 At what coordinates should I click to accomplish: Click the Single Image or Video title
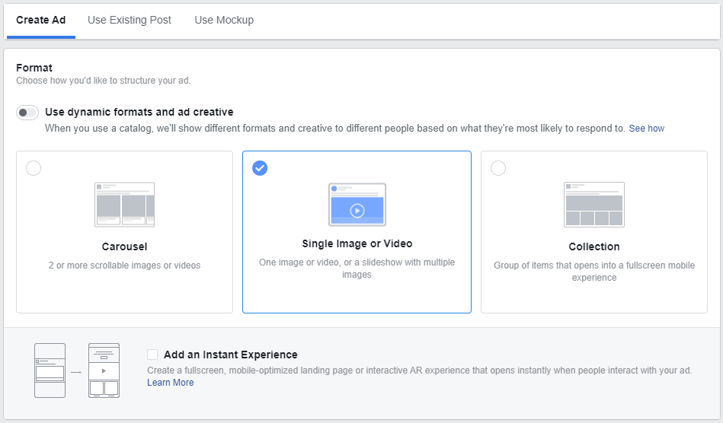click(357, 244)
